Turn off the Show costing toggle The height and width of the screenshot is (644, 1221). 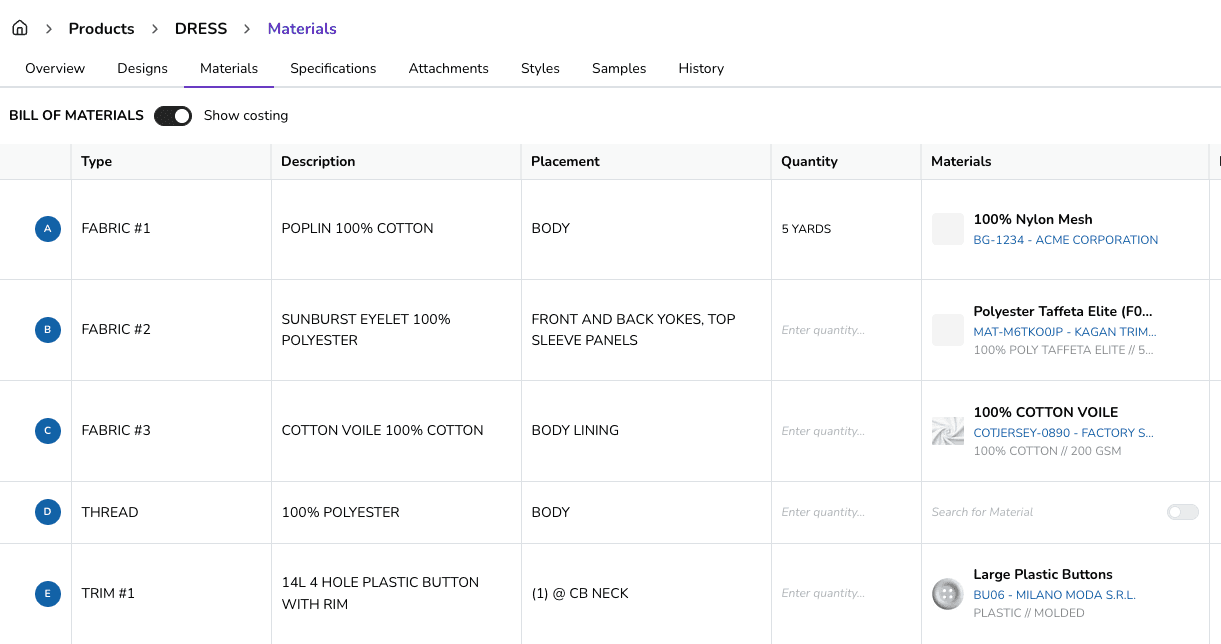(173, 116)
